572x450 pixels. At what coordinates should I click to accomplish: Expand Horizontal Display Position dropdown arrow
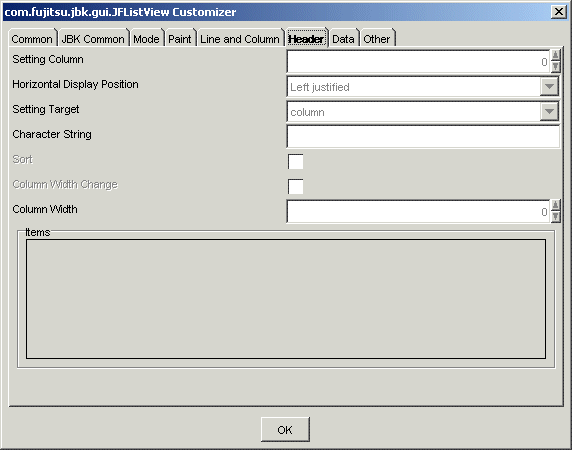pyautogui.click(x=549, y=86)
